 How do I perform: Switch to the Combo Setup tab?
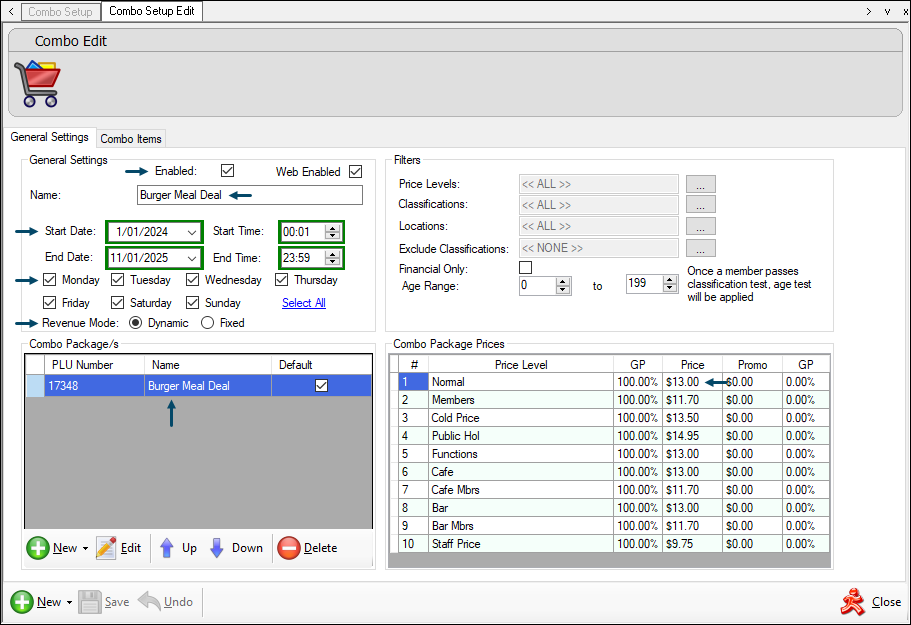[x=61, y=12]
